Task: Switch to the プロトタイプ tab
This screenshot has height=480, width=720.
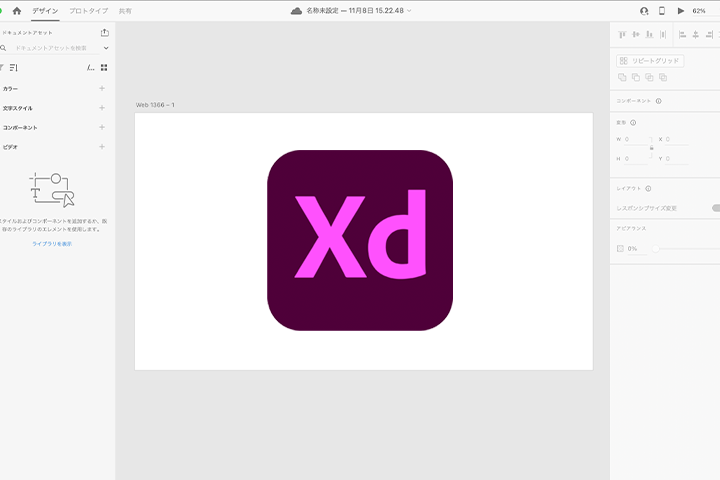Action: point(88,11)
